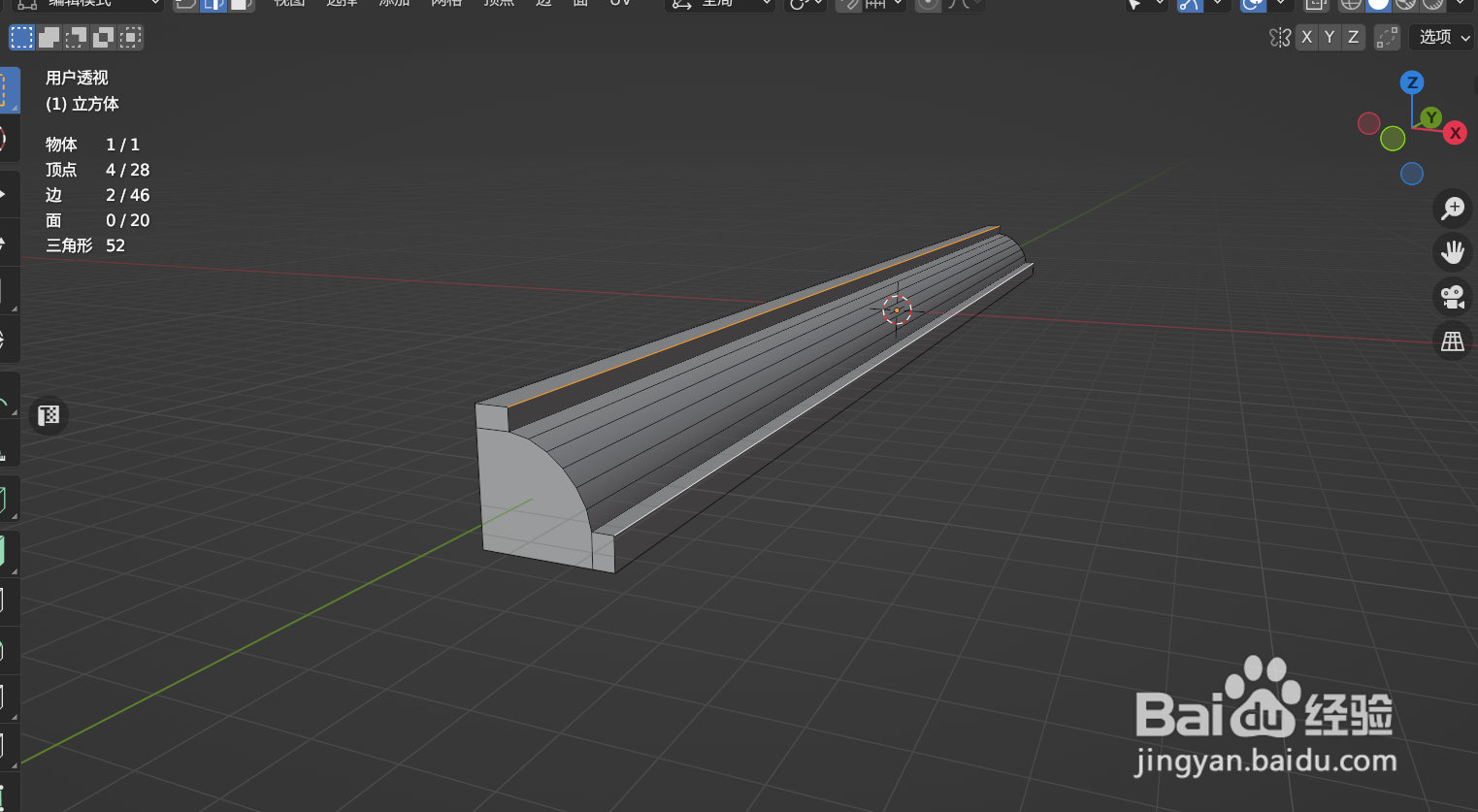This screenshot has height=812, width=1478.
Task: Select the 'set new selection' mode icon
Action: point(21,38)
